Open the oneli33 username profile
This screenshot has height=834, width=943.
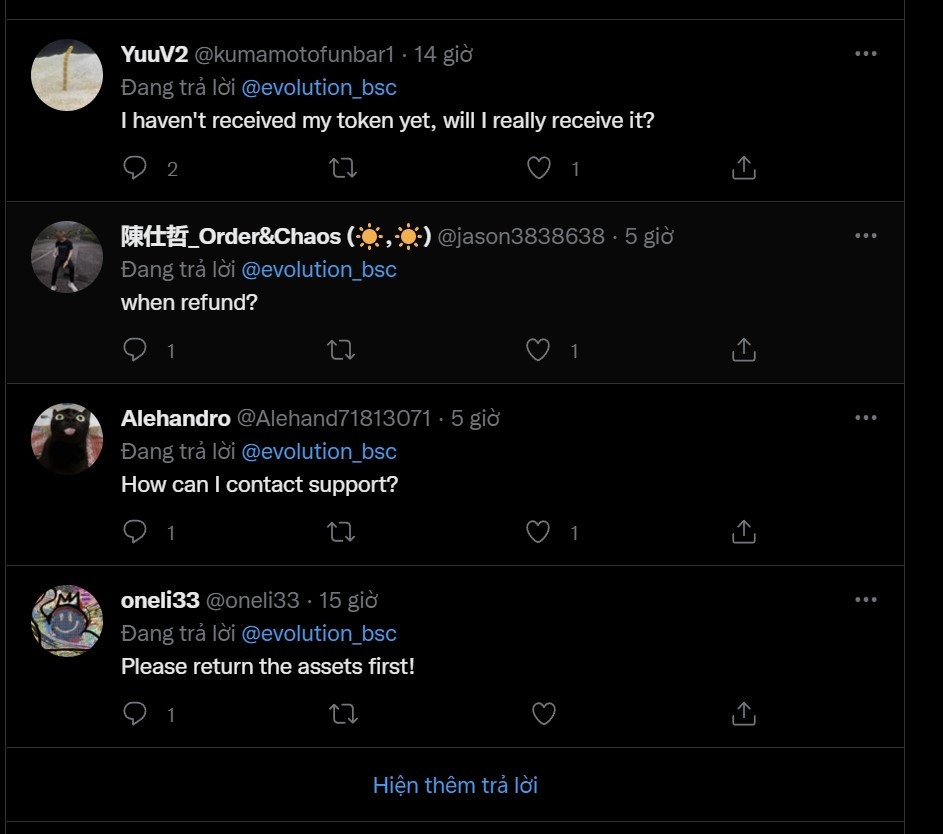point(160,600)
